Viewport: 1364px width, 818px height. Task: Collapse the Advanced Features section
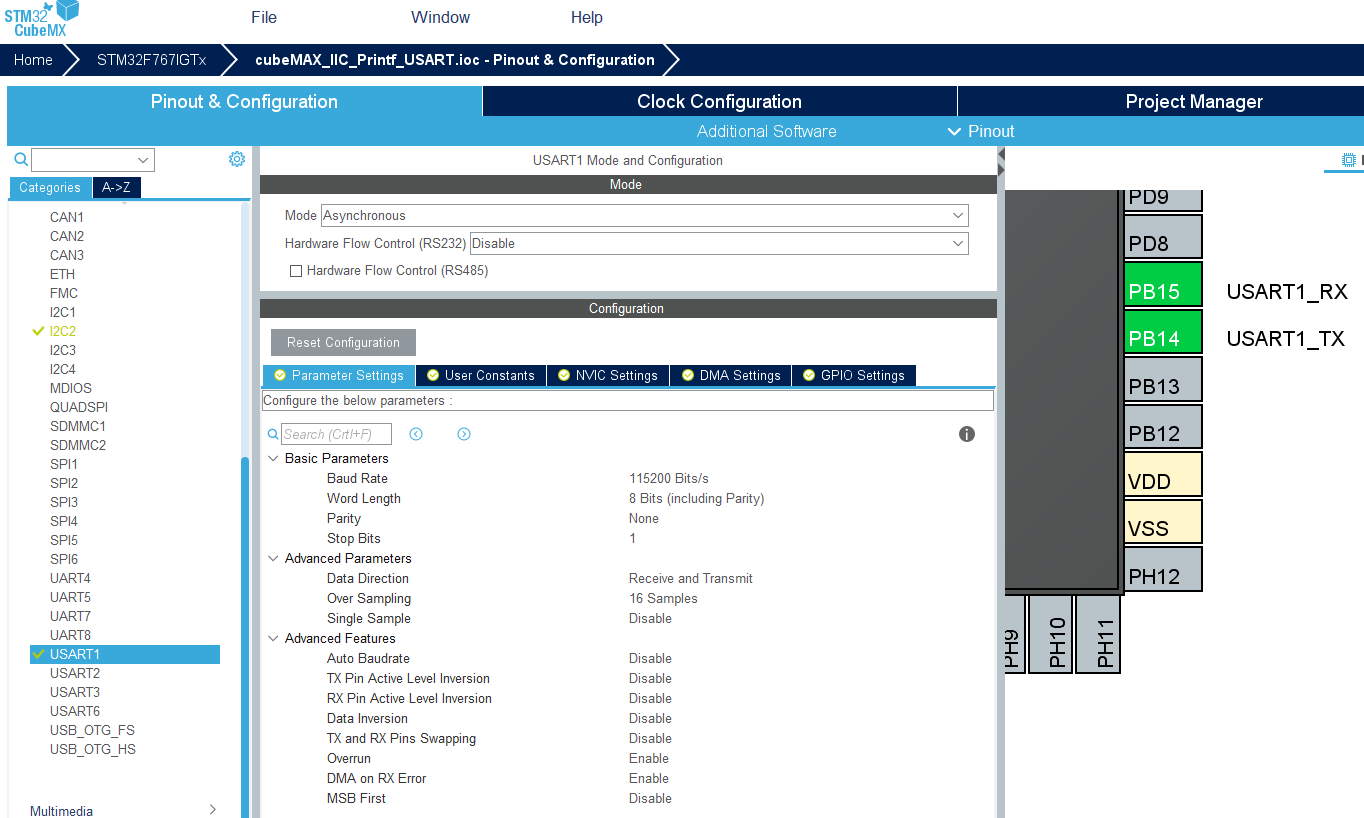click(273, 638)
